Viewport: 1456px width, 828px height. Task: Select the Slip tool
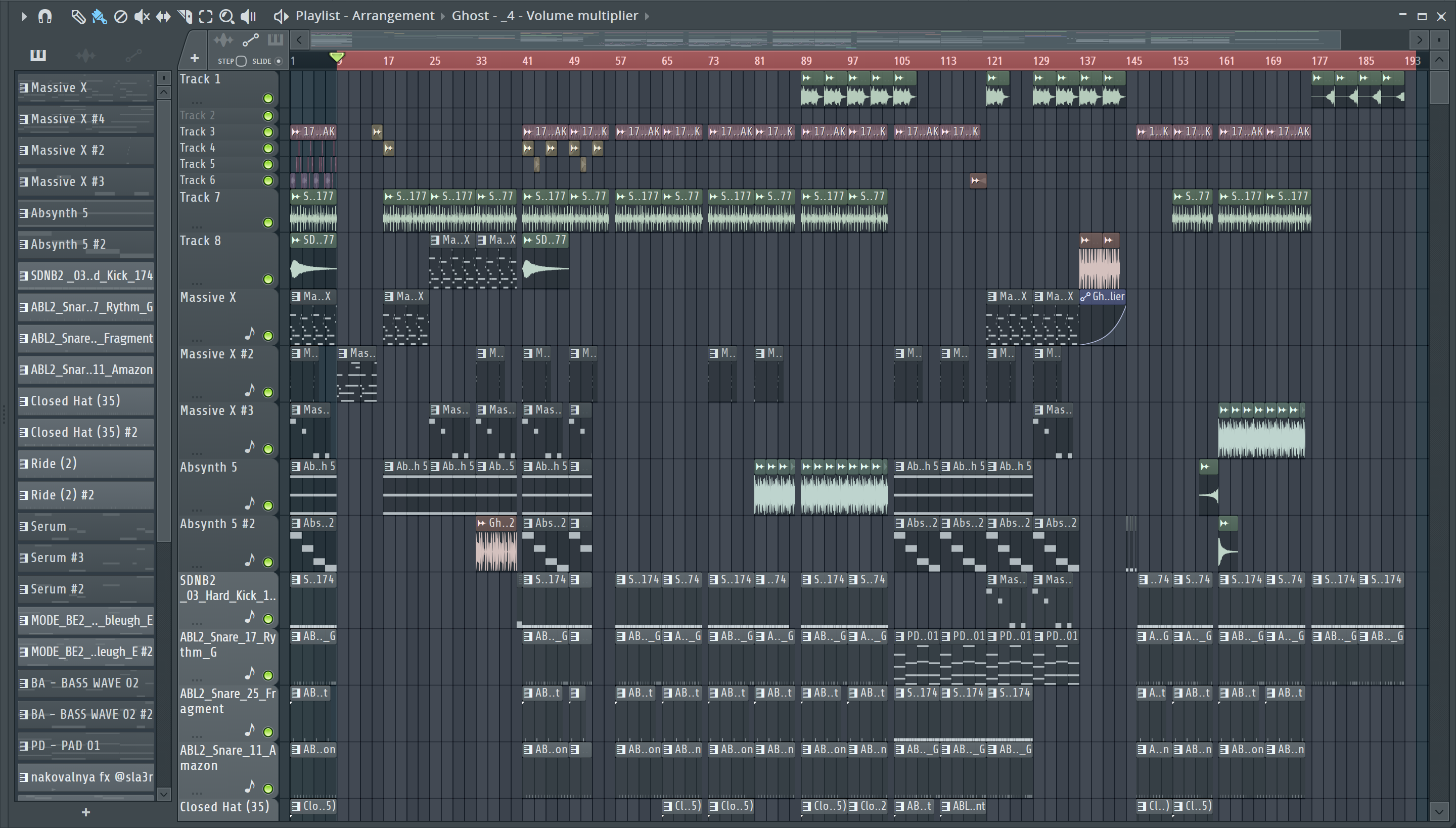coord(163,17)
